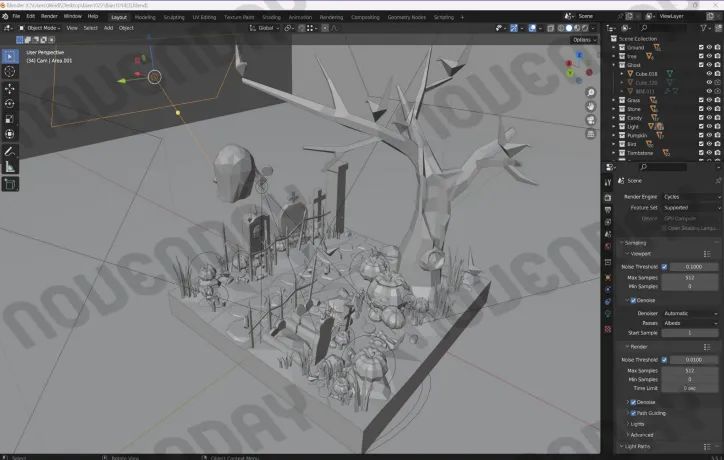Viewport: 724px width, 460px height.
Task: Open the Render Engine Cycles dropdown
Action: coord(691,197)
